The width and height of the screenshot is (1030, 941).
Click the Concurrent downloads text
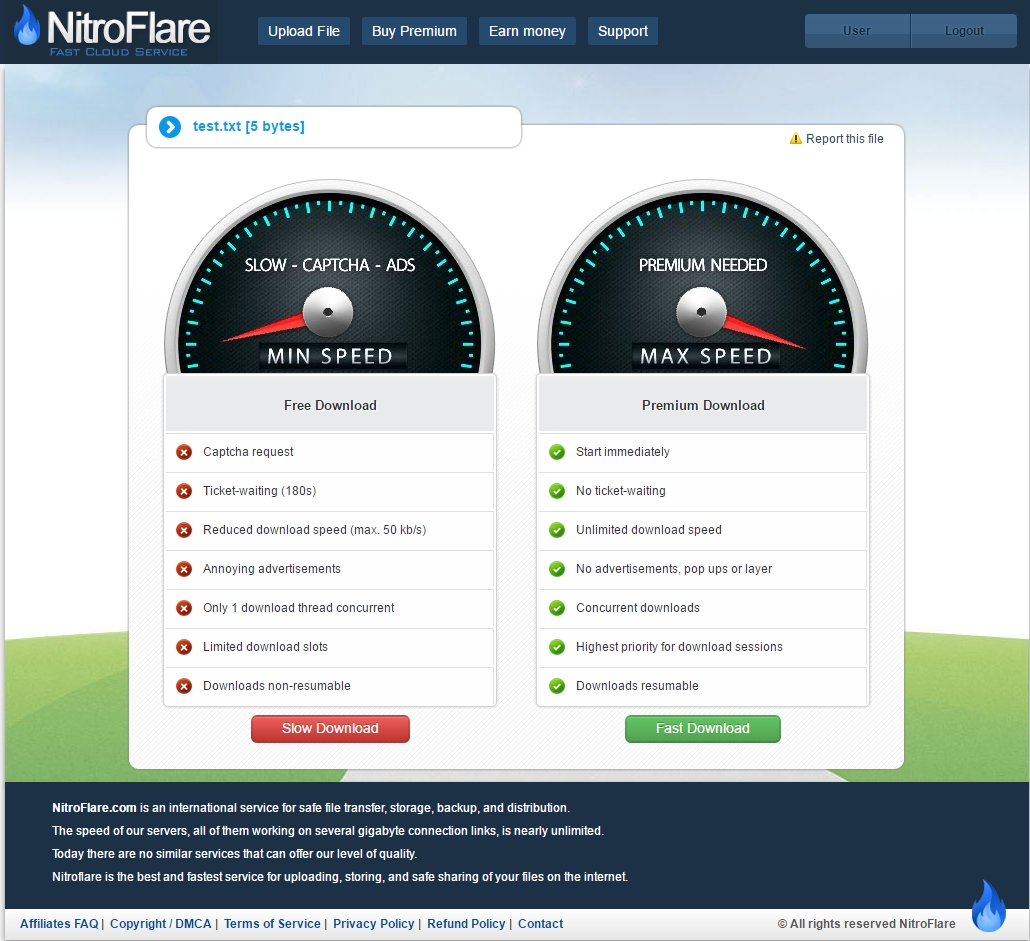tap(638, 608)
